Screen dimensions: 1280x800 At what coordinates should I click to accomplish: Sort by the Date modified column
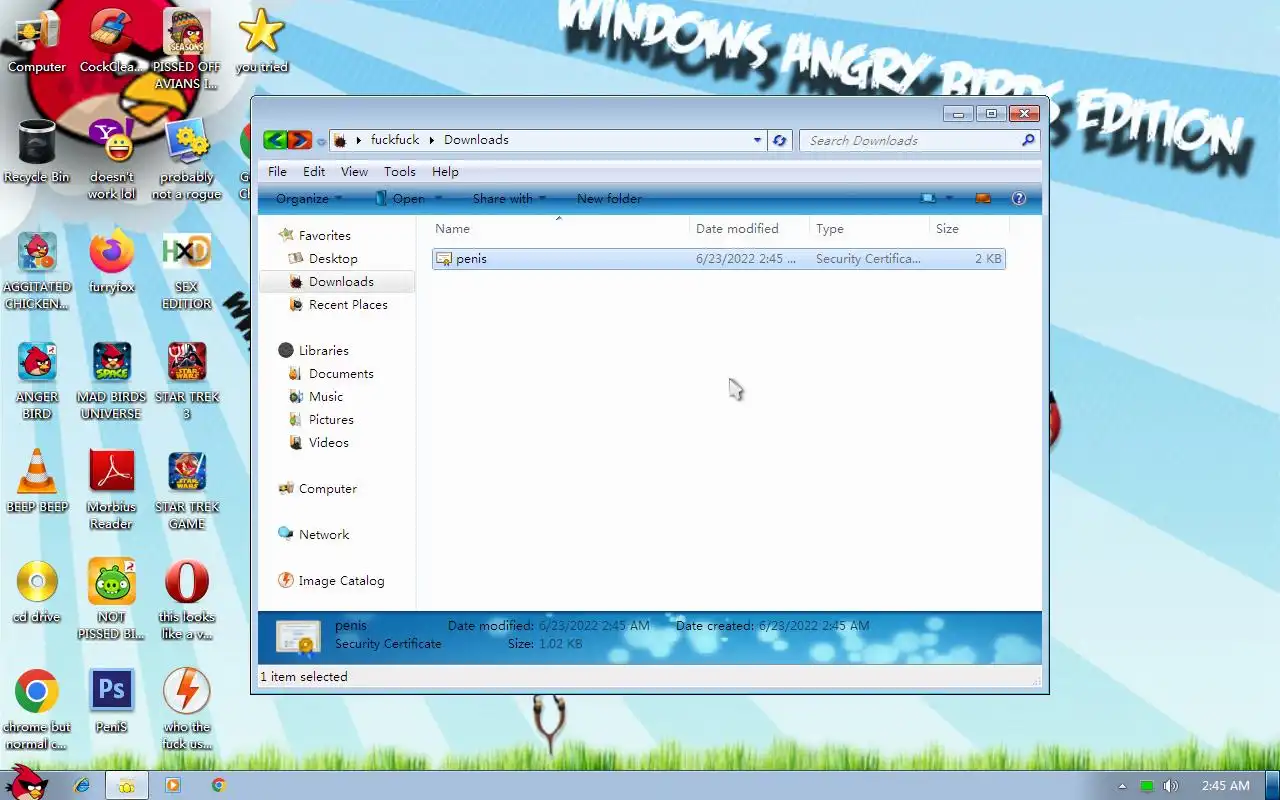[749, 228]
